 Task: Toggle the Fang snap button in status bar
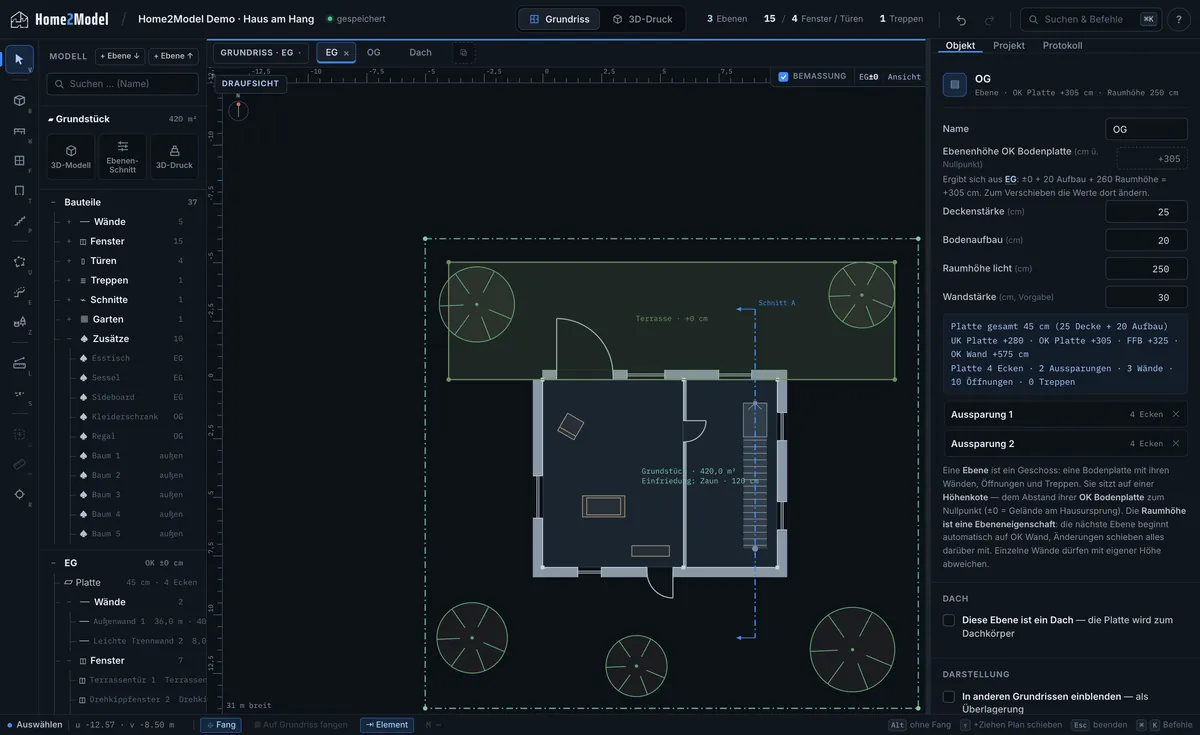coord(221,725)
